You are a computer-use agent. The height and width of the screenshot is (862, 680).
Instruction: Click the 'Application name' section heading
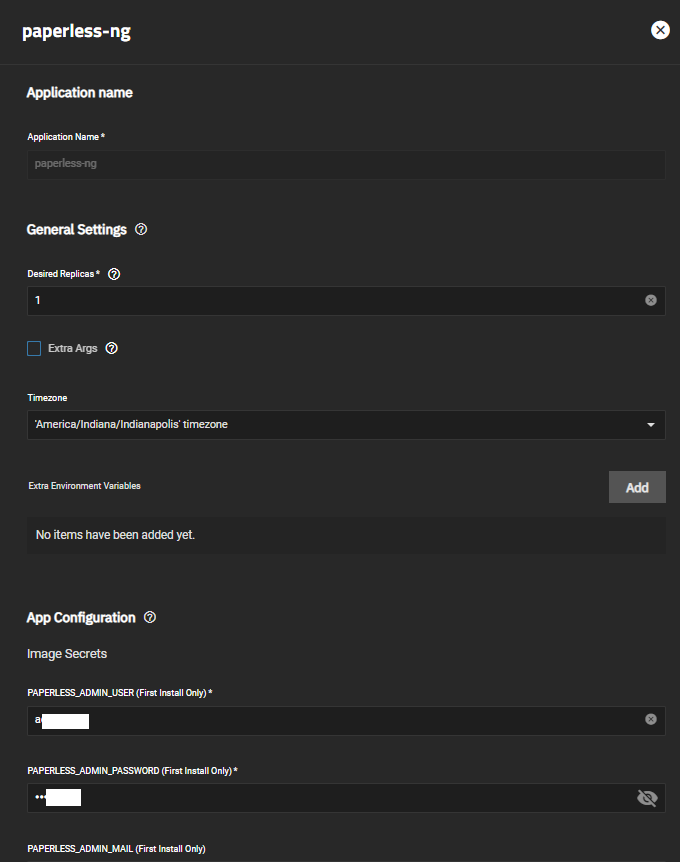(80, 92)
